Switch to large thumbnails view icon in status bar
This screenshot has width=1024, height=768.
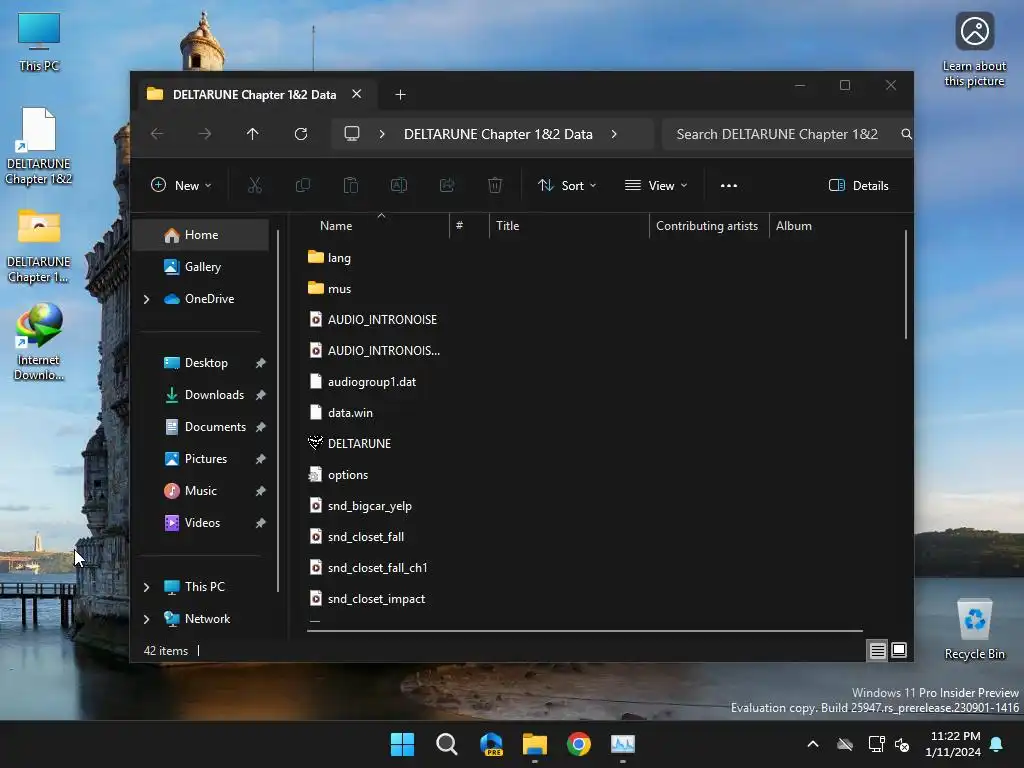[x=899, y=650]
